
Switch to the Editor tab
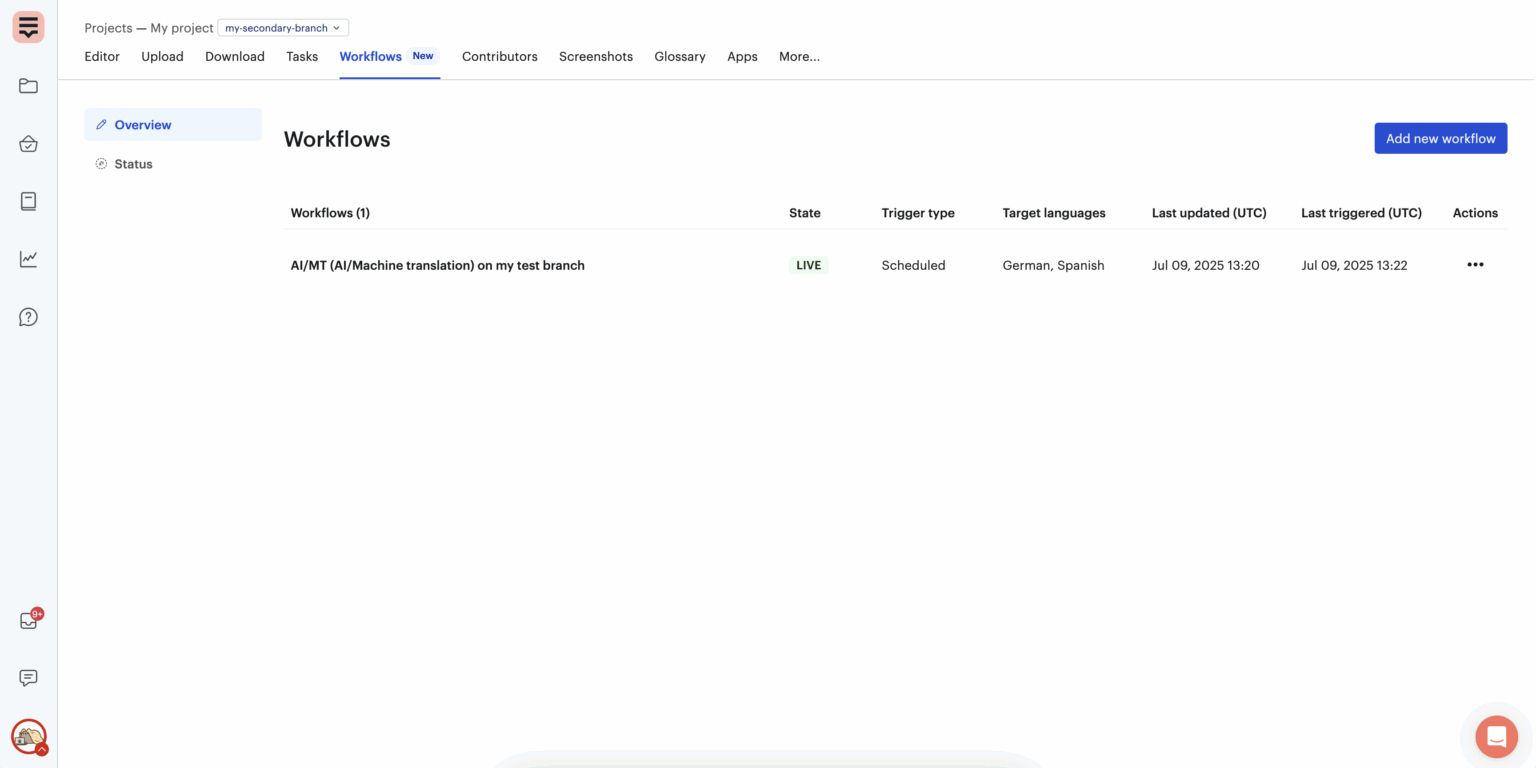tap(102, 57)
